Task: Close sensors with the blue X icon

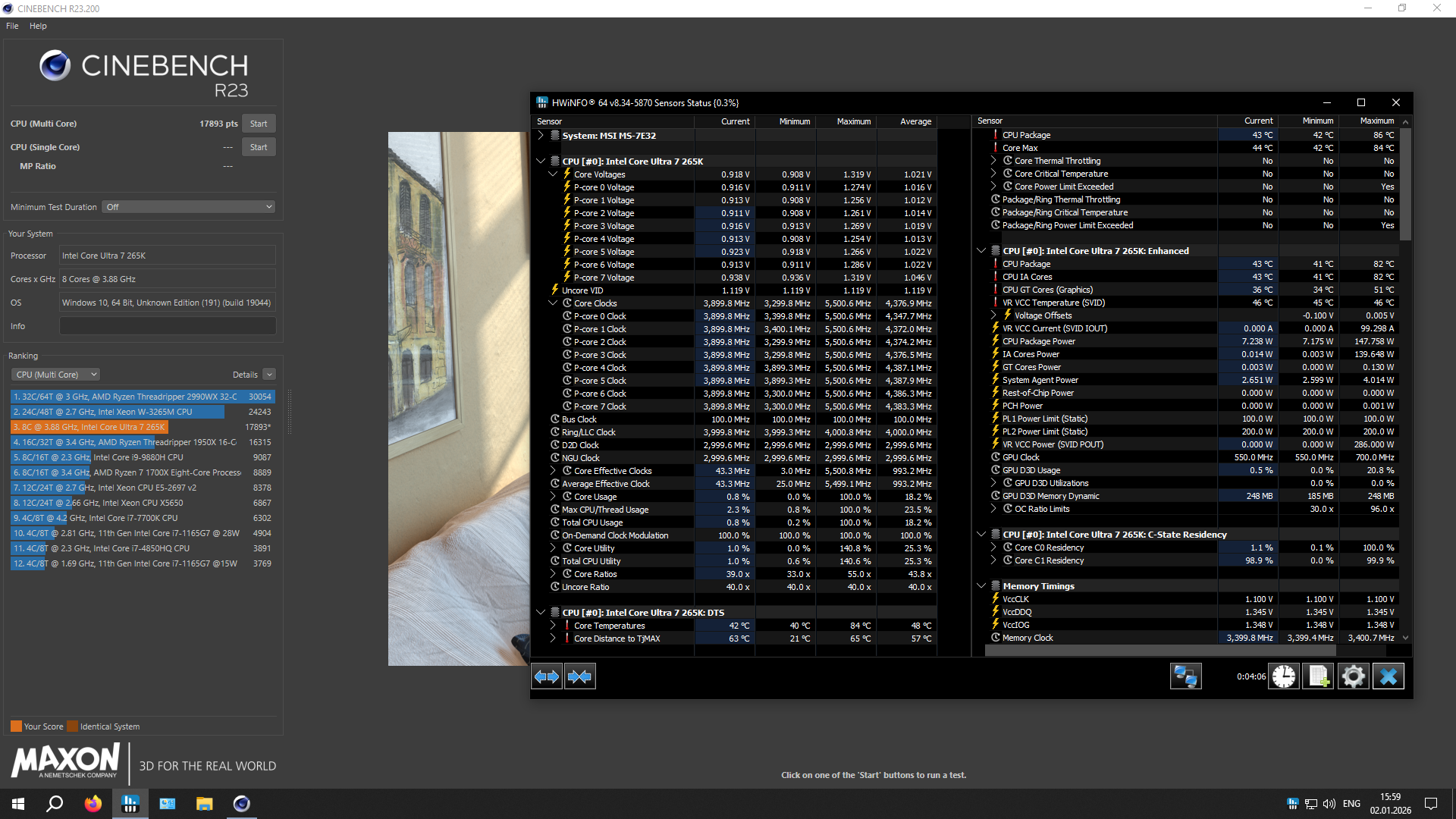Action: pos(1389,676)
